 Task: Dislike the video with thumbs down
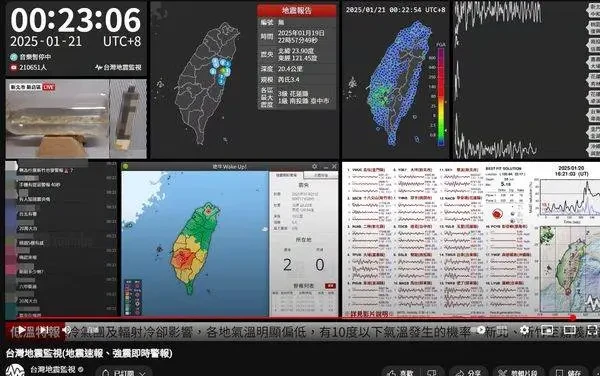pos(432,373)
